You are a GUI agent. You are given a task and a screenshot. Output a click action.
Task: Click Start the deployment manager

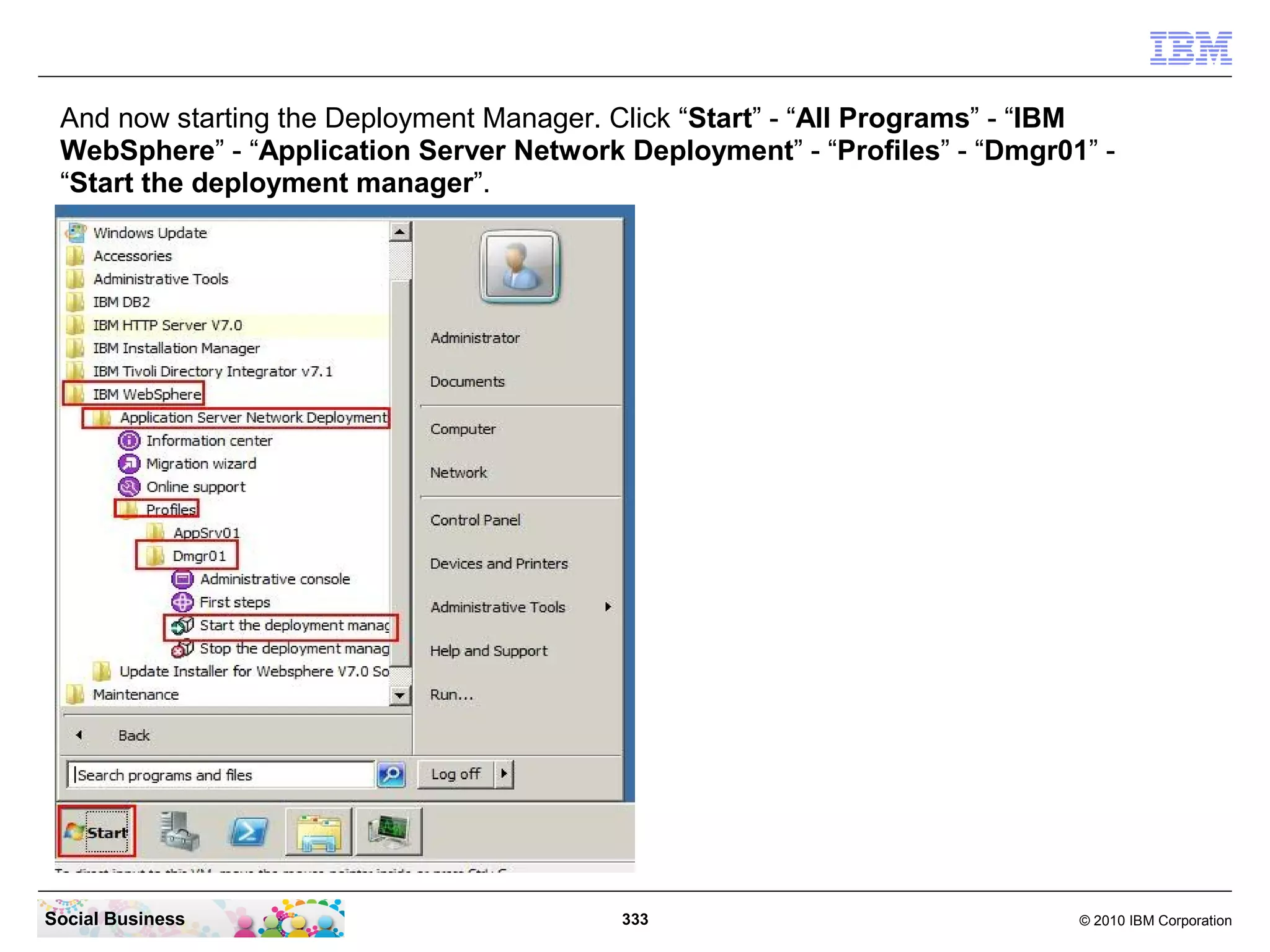point(280,626)
